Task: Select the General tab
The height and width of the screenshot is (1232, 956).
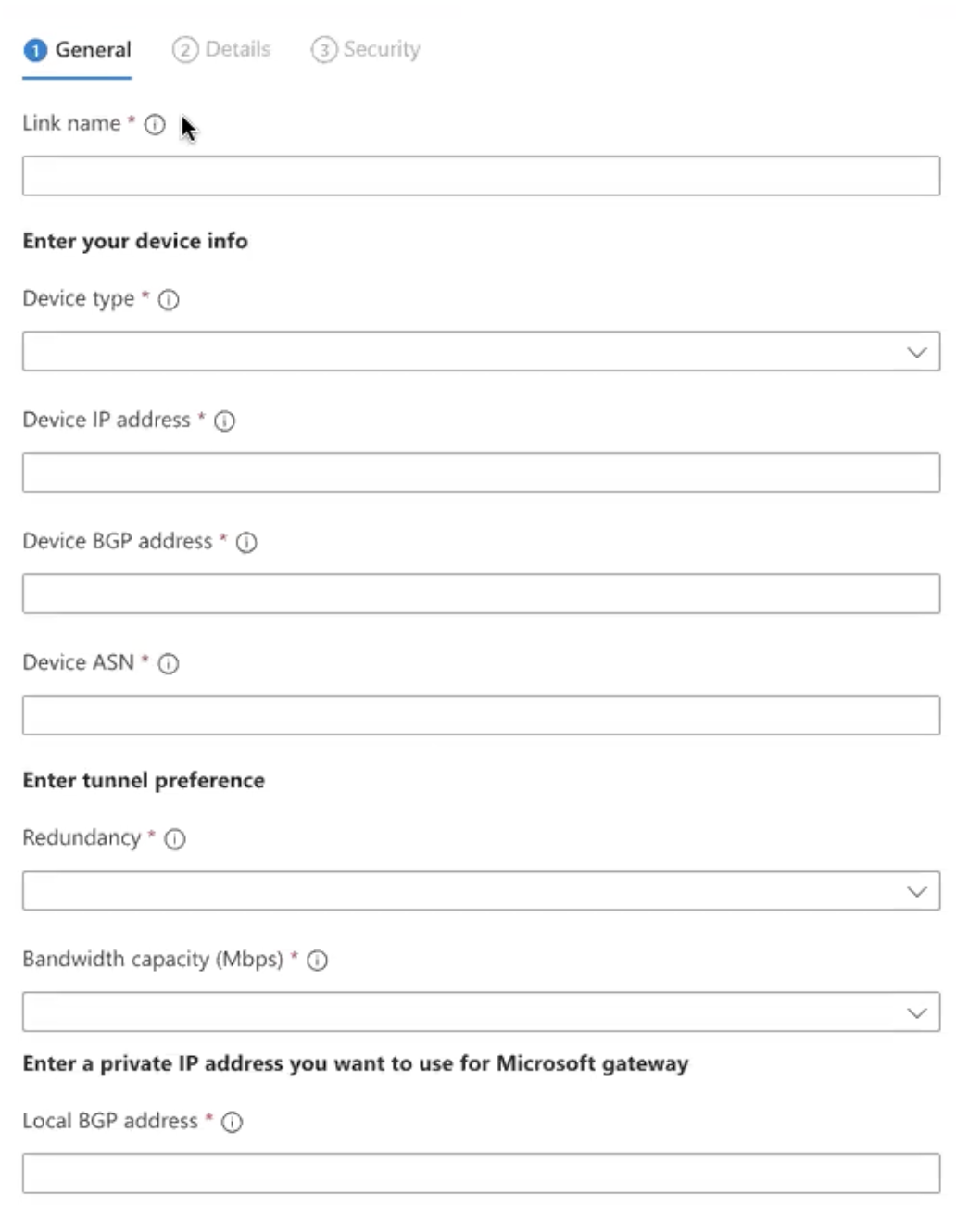Action: [x=78, y=50]
